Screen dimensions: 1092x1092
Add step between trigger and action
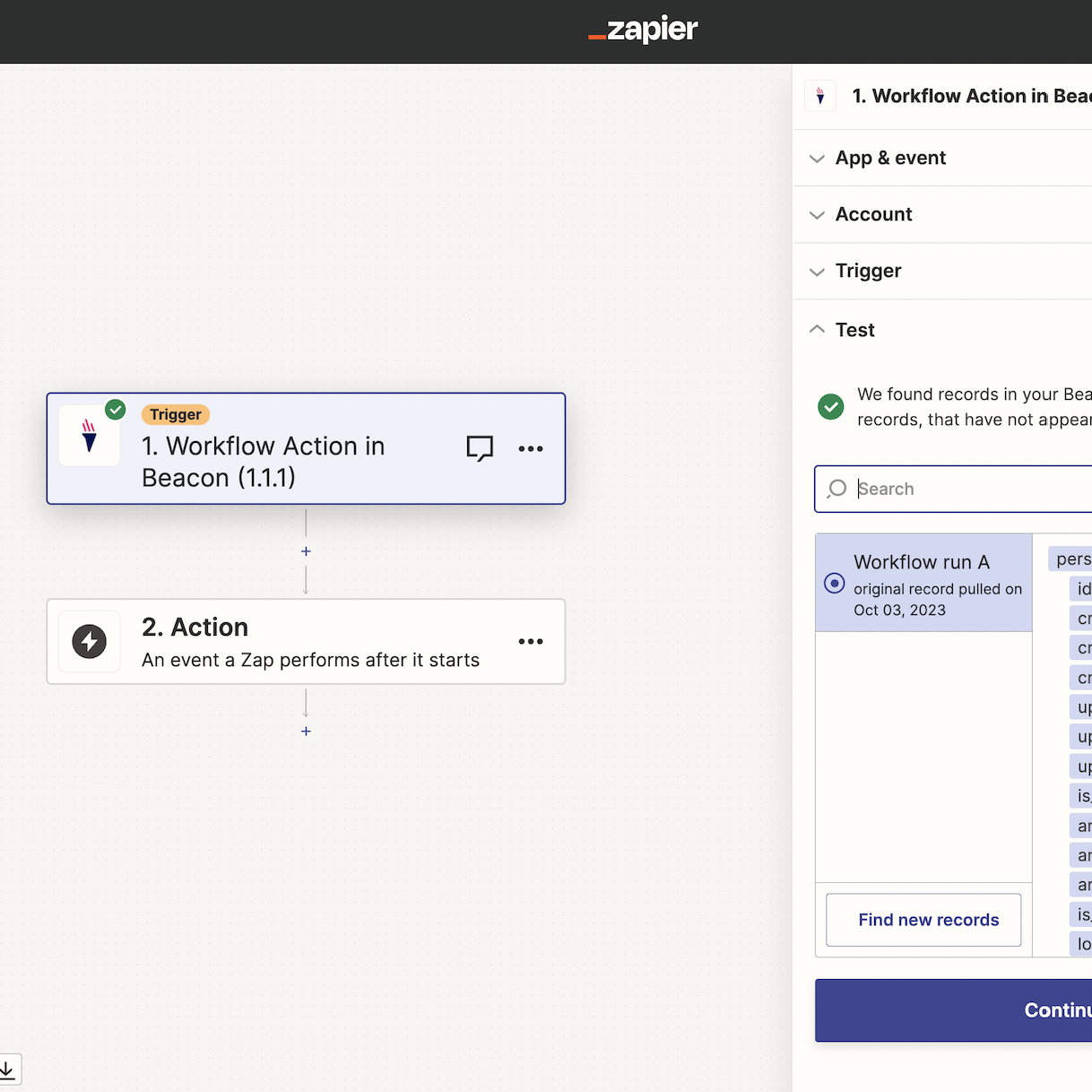click(x=306, y=551)
